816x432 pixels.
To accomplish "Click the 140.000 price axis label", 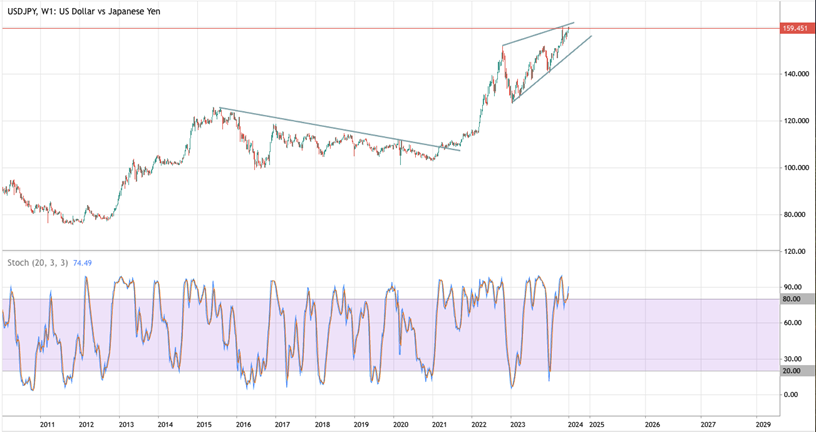I will [x=795, y=74].
